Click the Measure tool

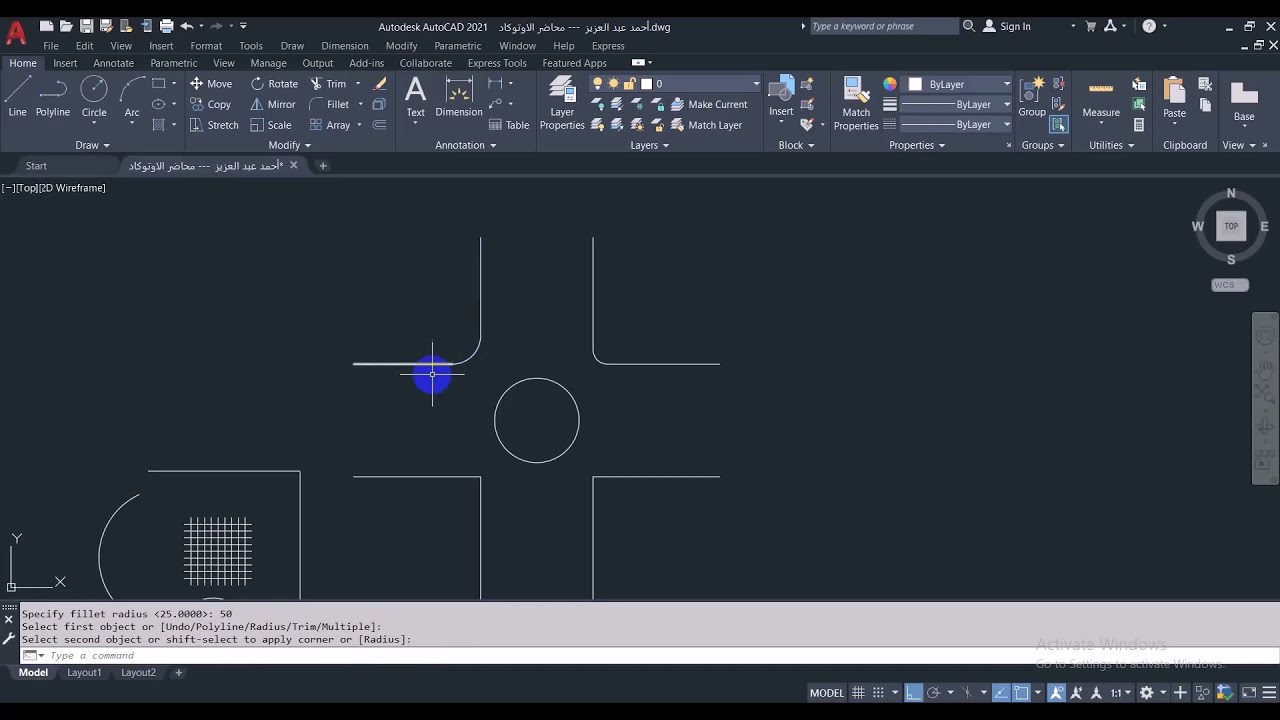pos(1101,97)
